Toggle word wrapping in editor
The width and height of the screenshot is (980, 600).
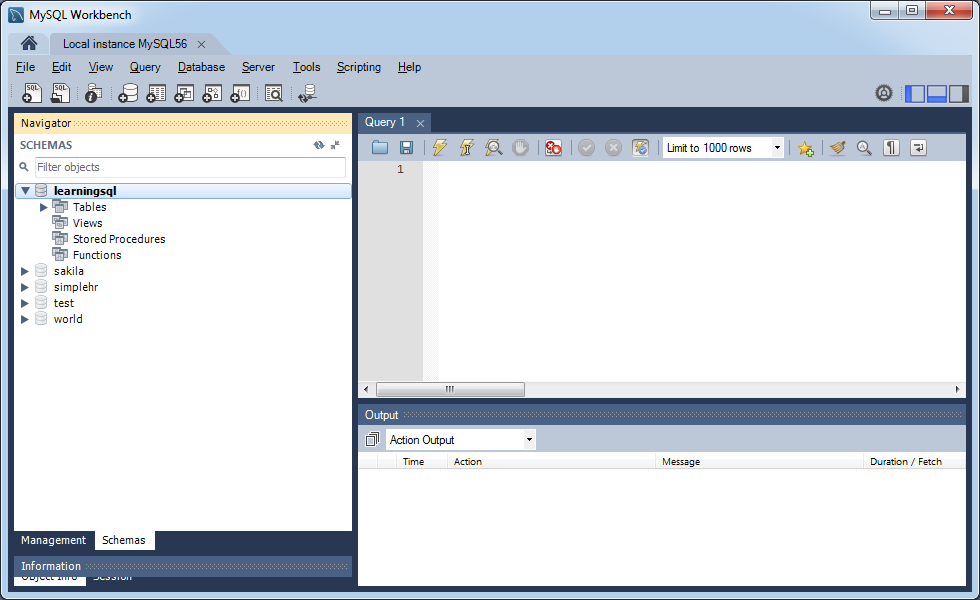(918, 148)
